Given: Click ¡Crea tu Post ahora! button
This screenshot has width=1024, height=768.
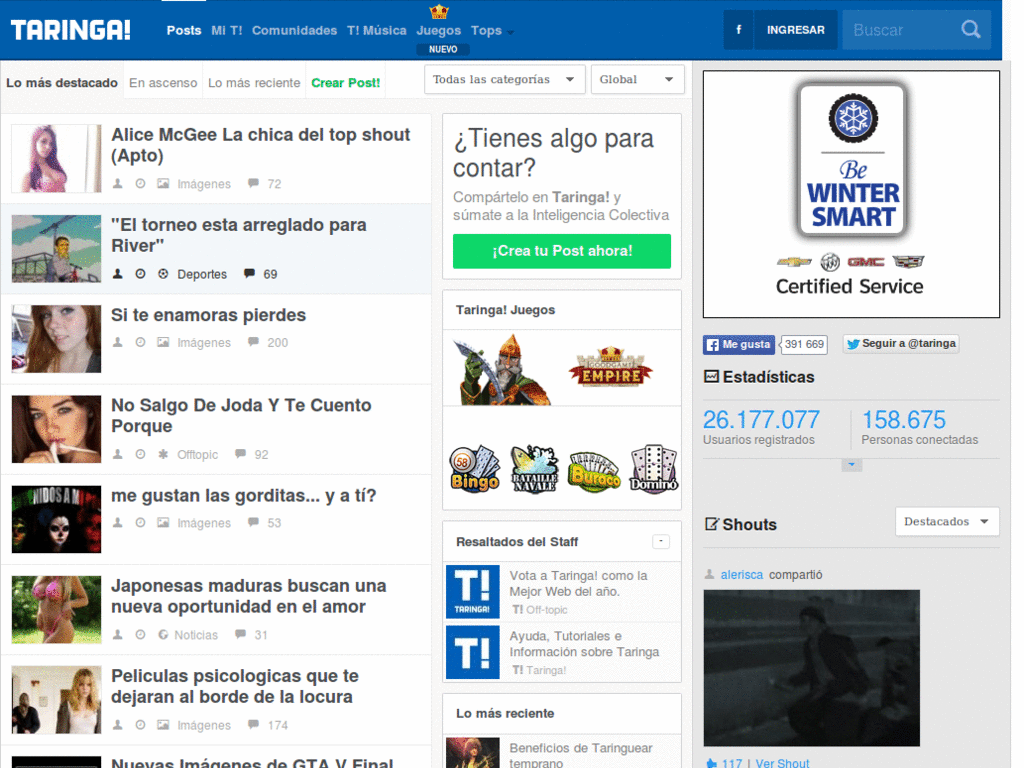Looking at the screenshot, I should [562, 251].
